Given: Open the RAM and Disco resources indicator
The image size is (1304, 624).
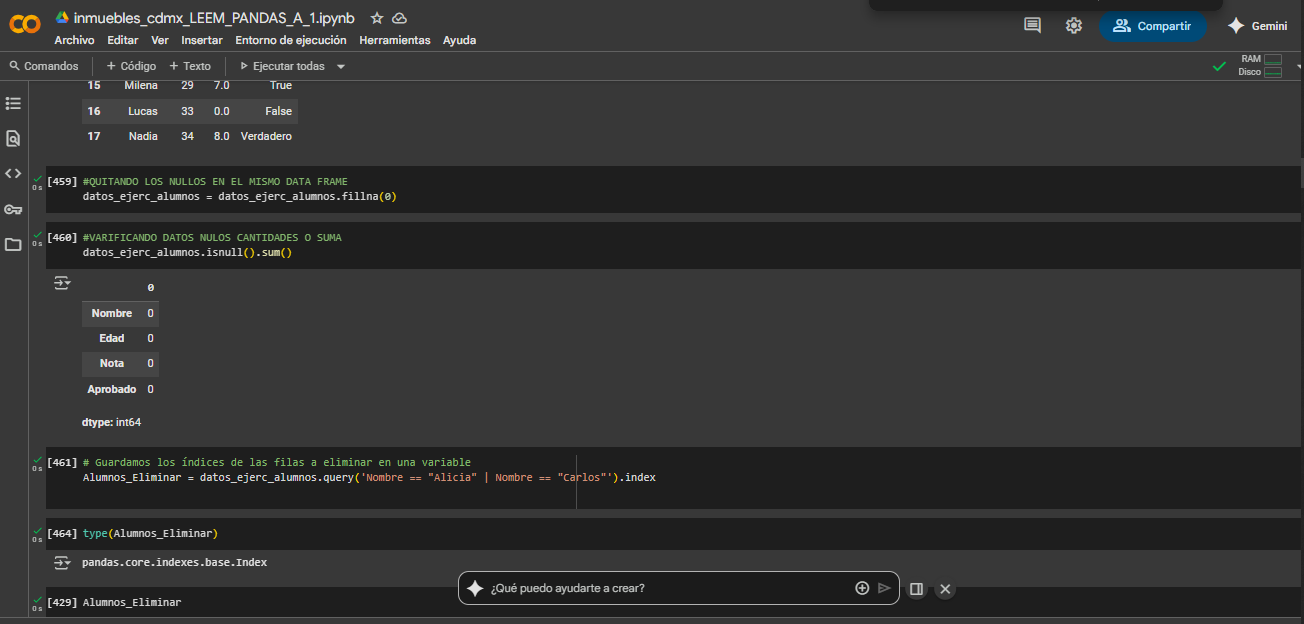Looking at the screenshot, I should (1261, 66).
